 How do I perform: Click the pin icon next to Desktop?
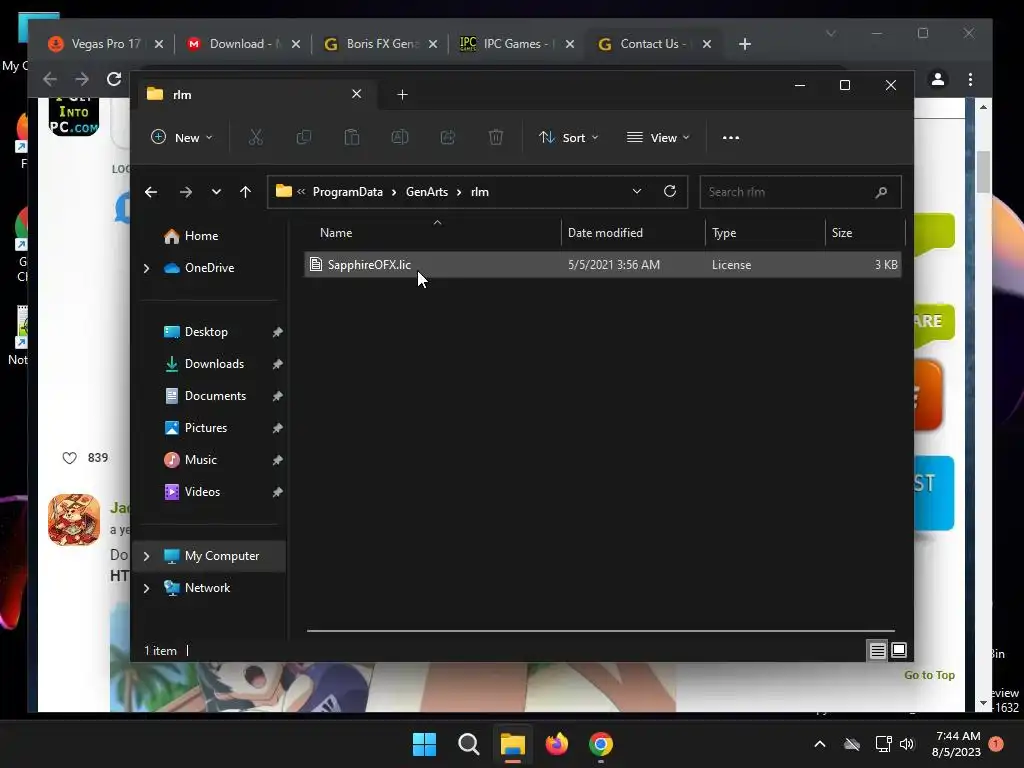pyautogui.click(x=278, y=332)
